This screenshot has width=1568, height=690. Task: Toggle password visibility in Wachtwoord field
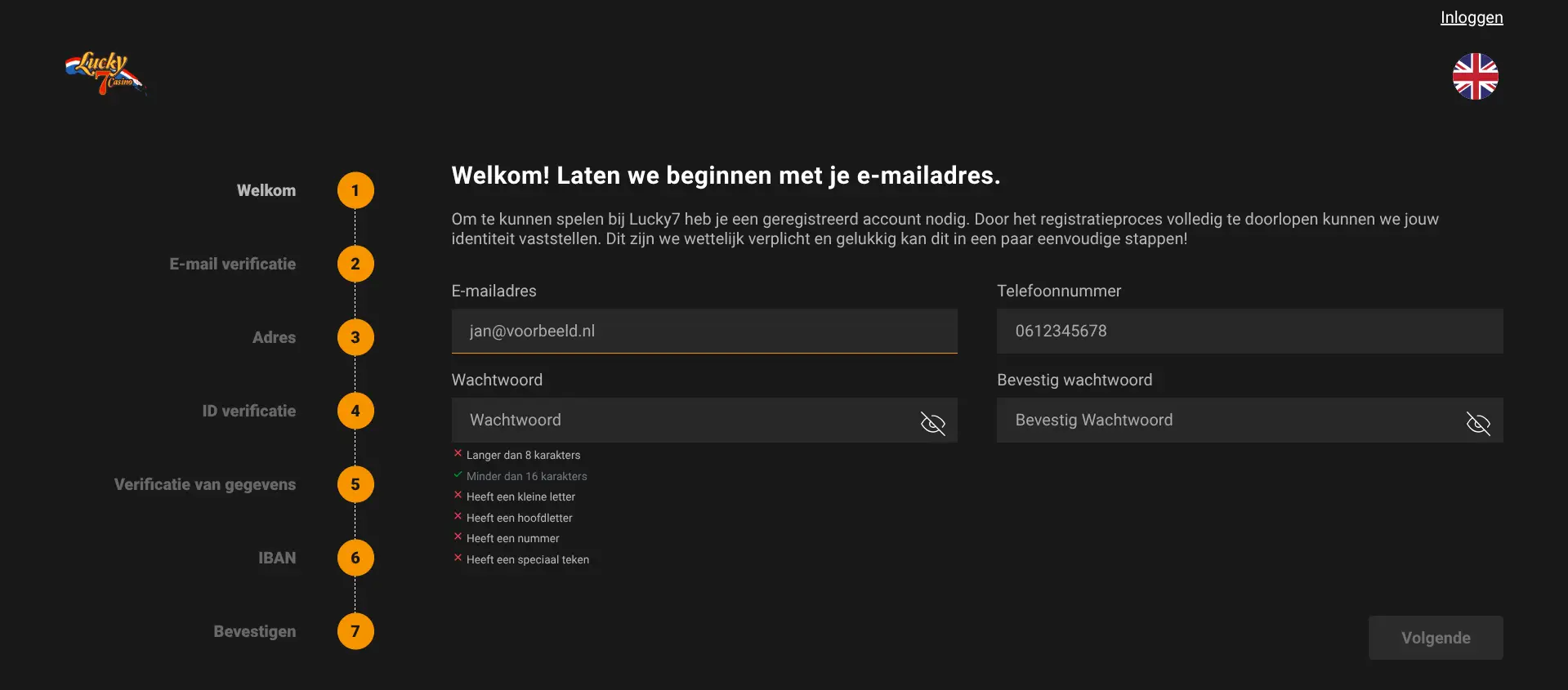click(x=932, y=423)
